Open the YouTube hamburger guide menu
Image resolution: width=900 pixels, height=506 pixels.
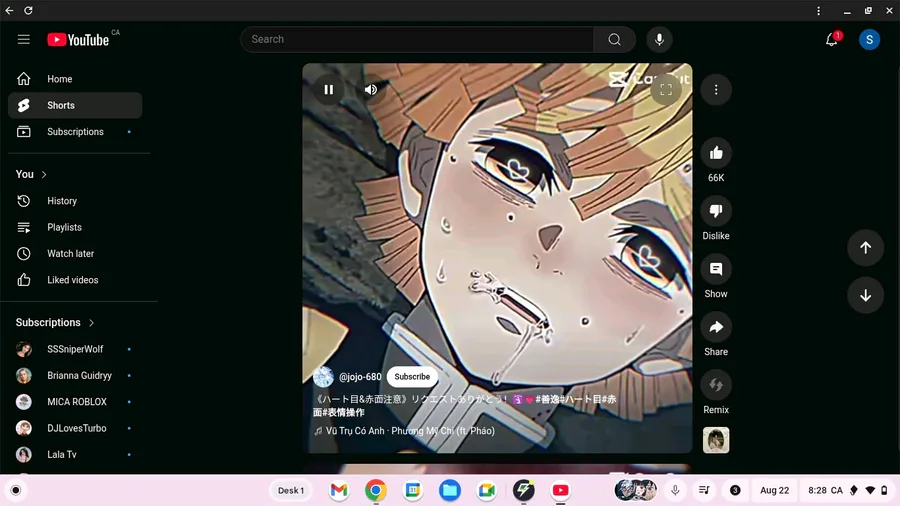[x=24, y=40]
